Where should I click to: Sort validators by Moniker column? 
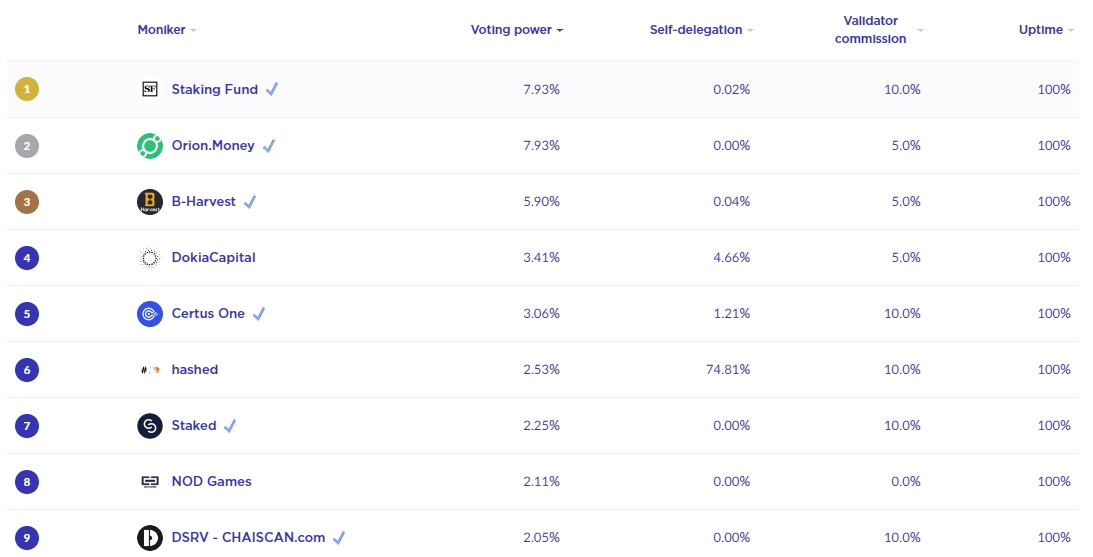tap(162, 30)
